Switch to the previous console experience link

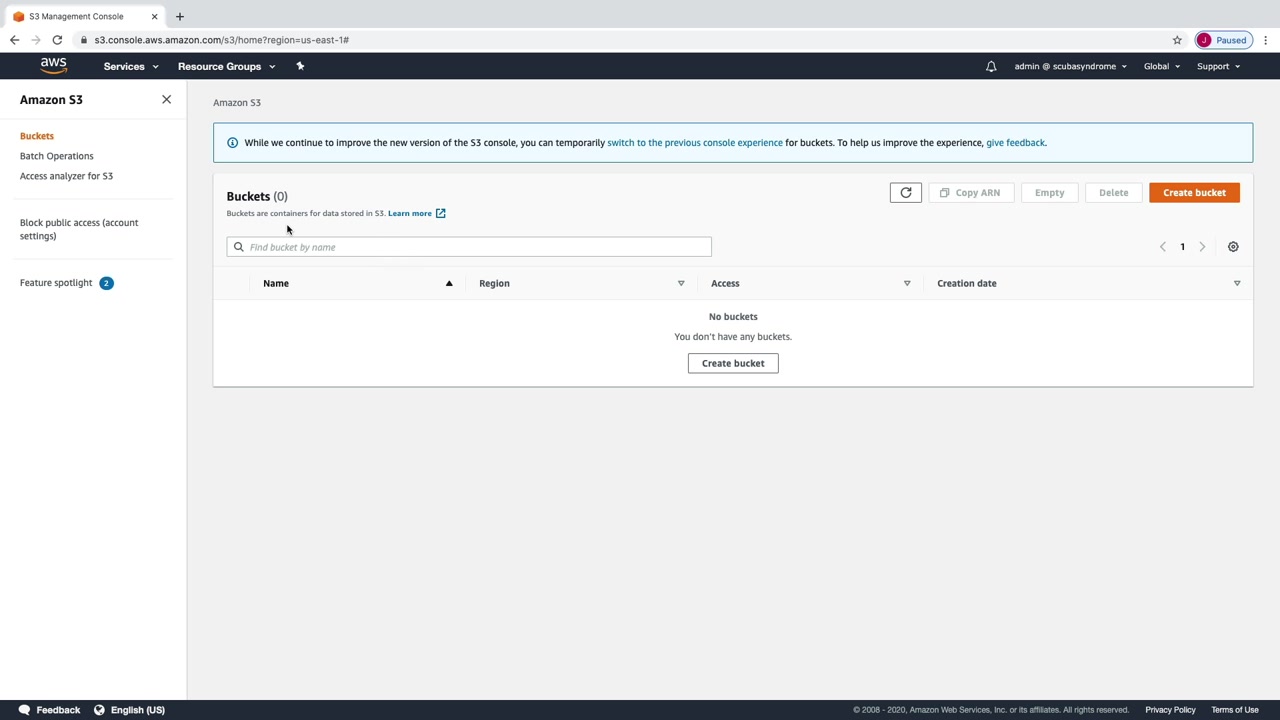pos(695,143)
